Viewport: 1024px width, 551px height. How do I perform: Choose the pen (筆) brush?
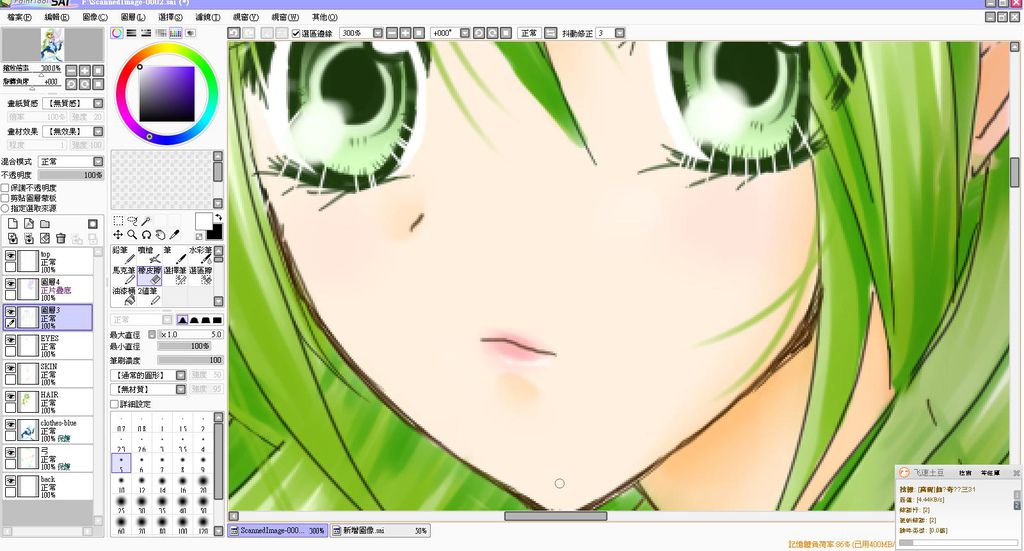coord(174,255)
